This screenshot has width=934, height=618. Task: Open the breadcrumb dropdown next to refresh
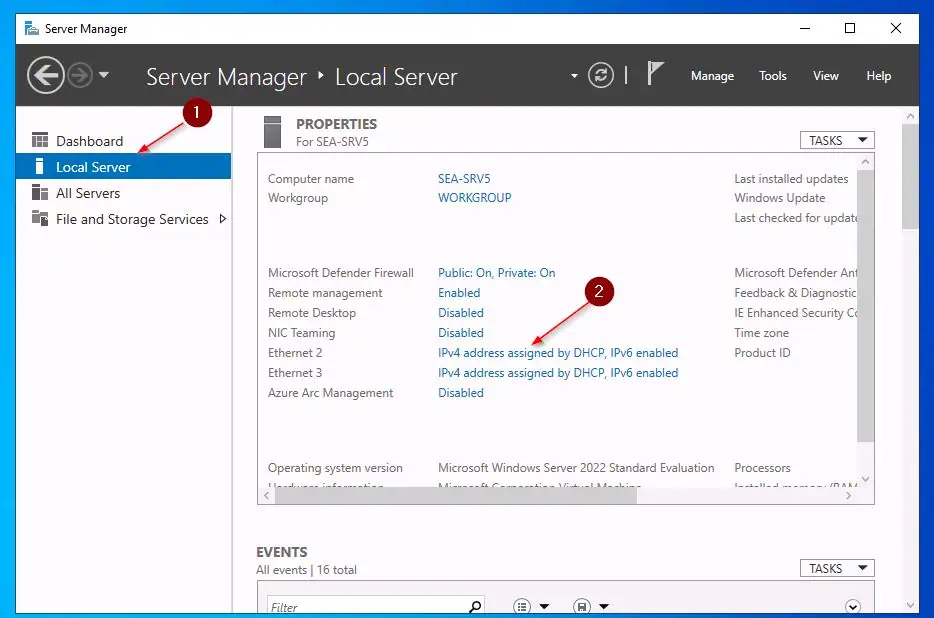pyautogui.click(x=574, y=76)
